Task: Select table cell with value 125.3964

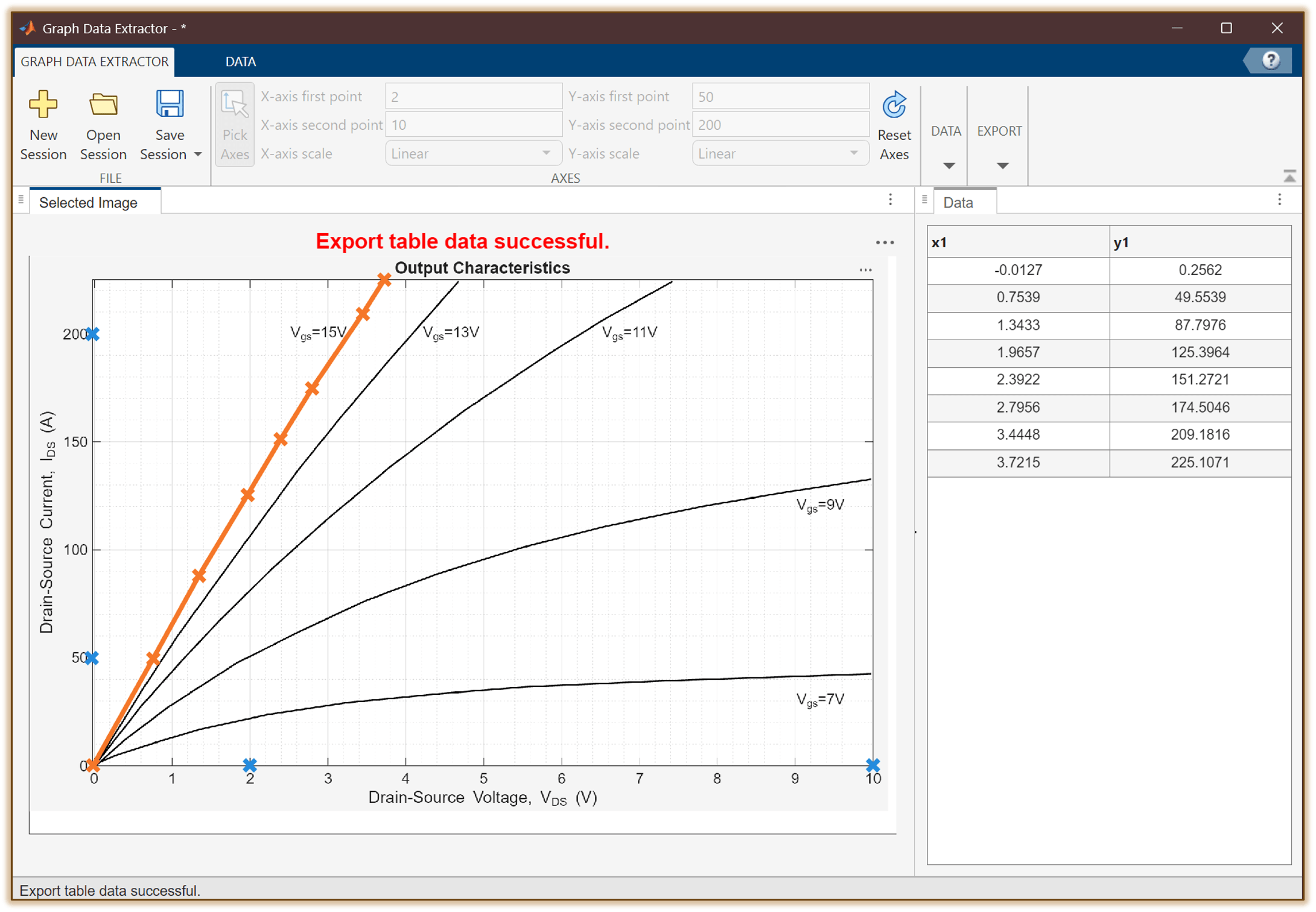Action: coord(1200,352)
